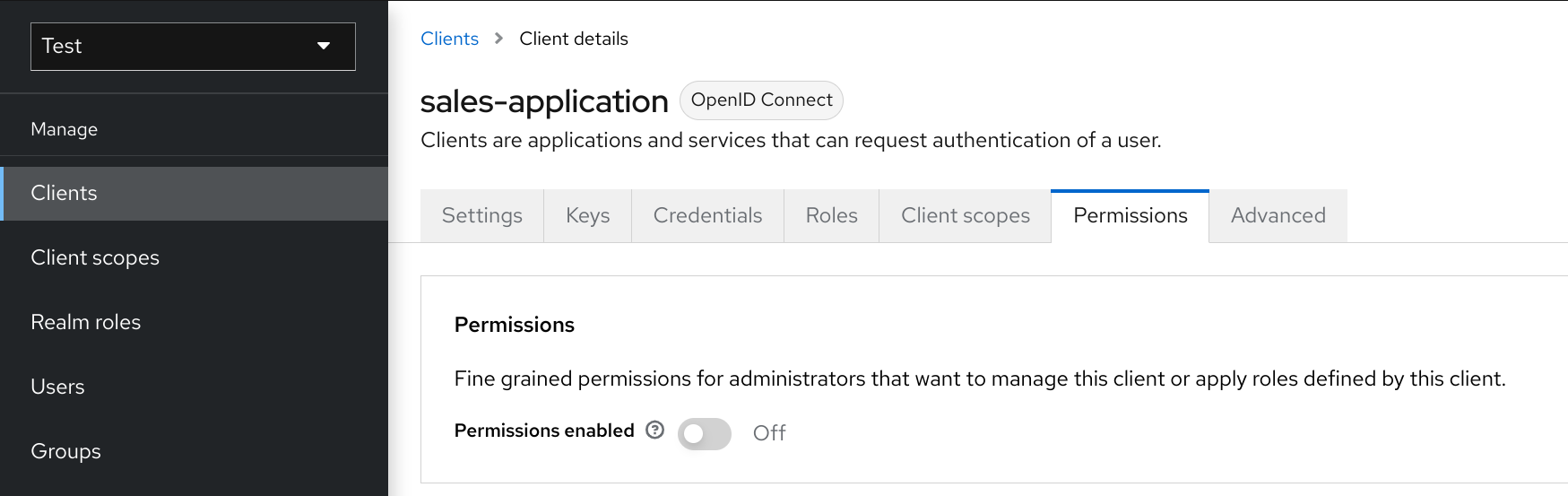Open the Client scopes tab
Screen dimensions: 1568x496
pos(965,216)
